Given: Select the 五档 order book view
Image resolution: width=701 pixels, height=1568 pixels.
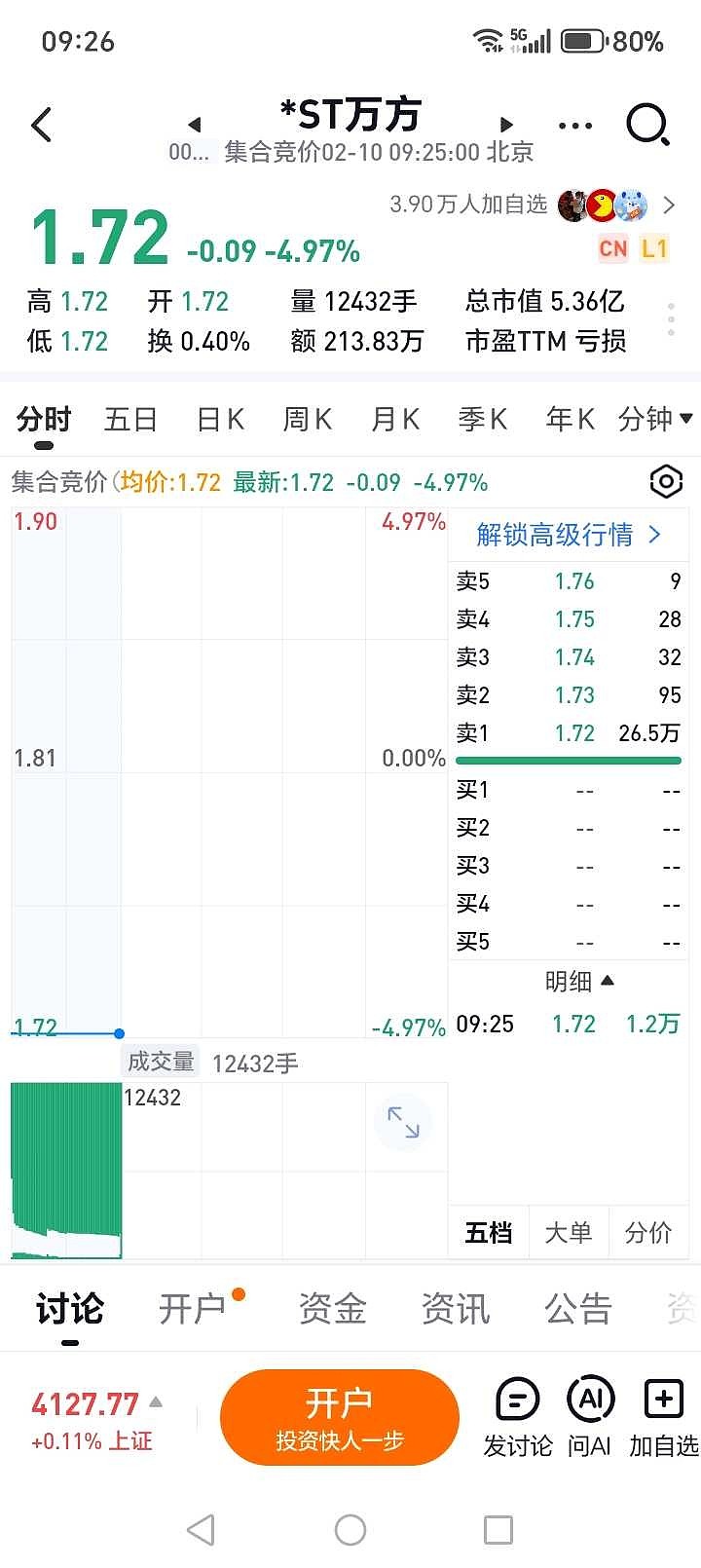Looking at the screenshot, I should (x=488, y=1233).
